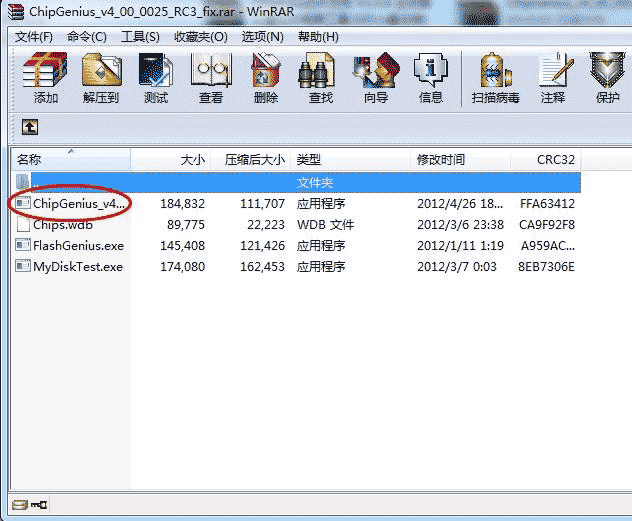Sort by Size (大小) column header
Screen dimensions: 632x521
point(171,160)
